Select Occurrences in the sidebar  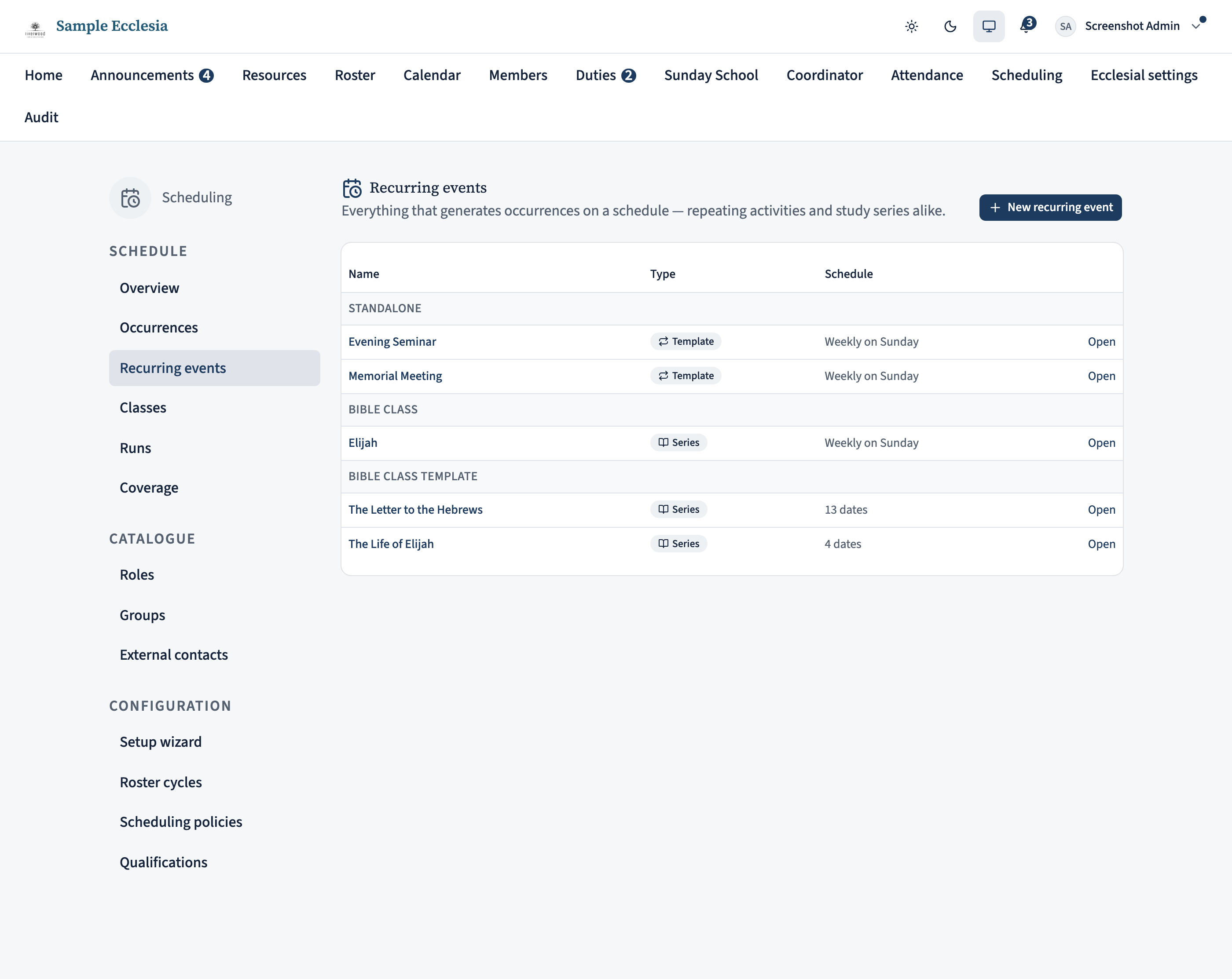[x=214, y=328]
